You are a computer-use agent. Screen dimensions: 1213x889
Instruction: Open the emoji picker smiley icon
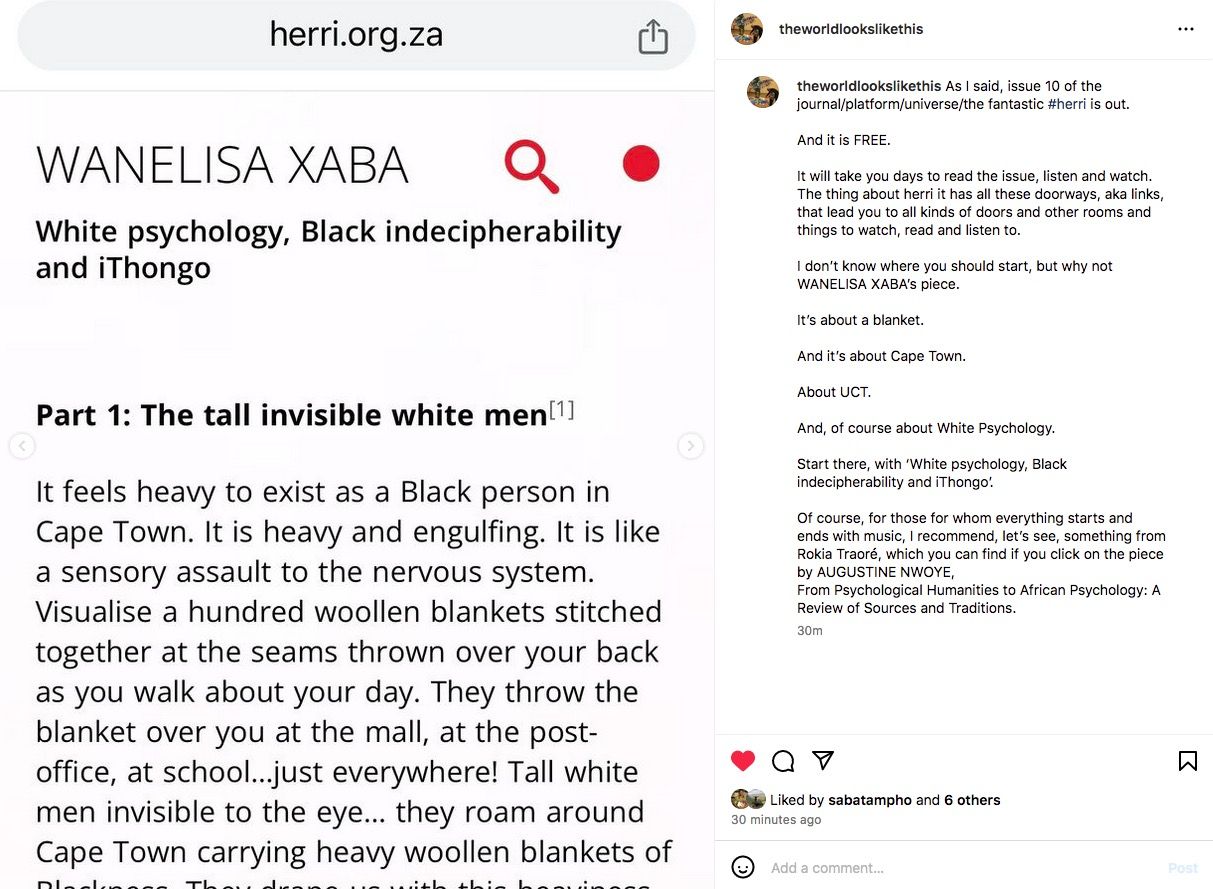(743, 867)
